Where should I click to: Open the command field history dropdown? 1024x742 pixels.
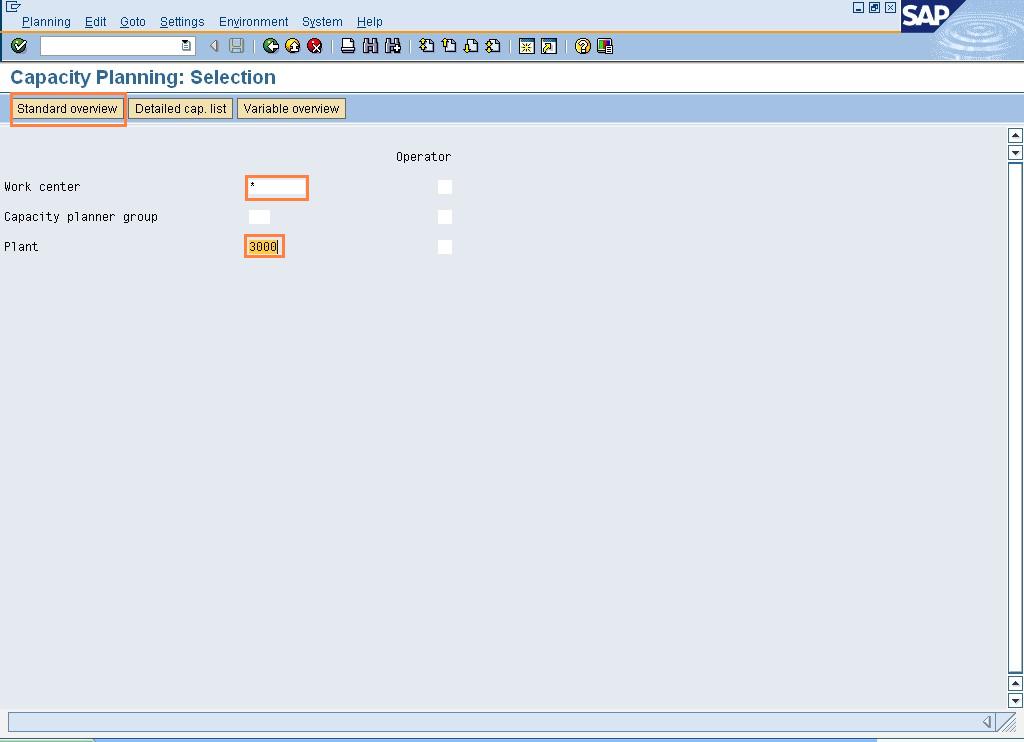pyautogui.click(x=186, y=46)
